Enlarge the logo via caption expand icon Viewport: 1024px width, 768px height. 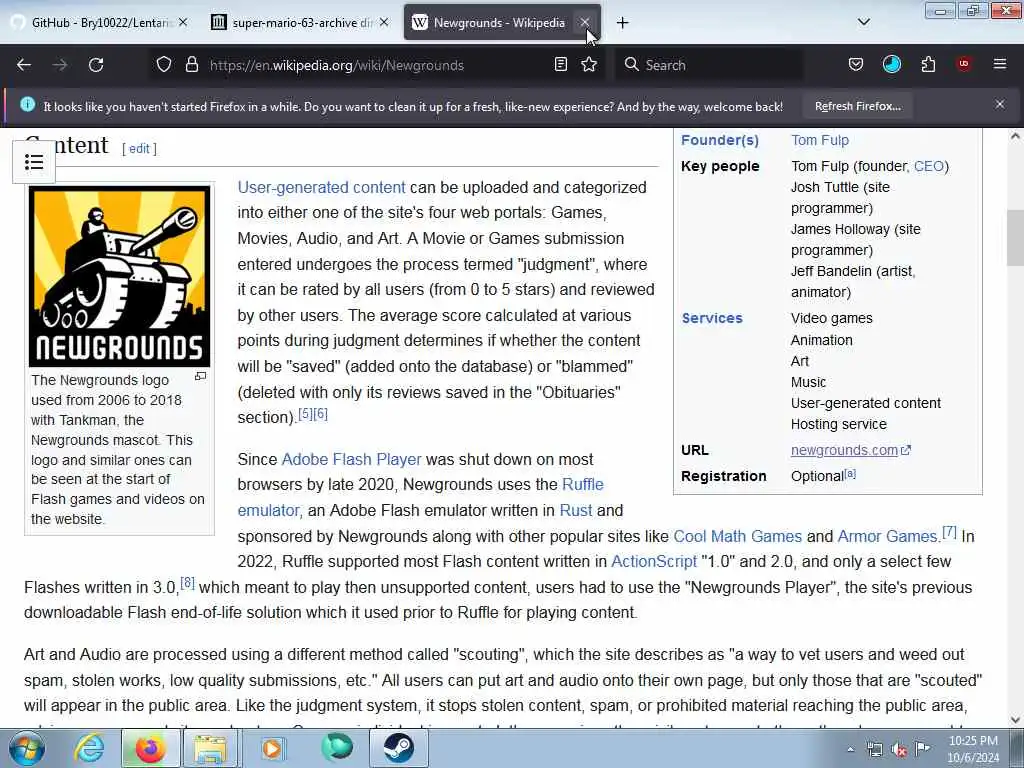(200, 376)
